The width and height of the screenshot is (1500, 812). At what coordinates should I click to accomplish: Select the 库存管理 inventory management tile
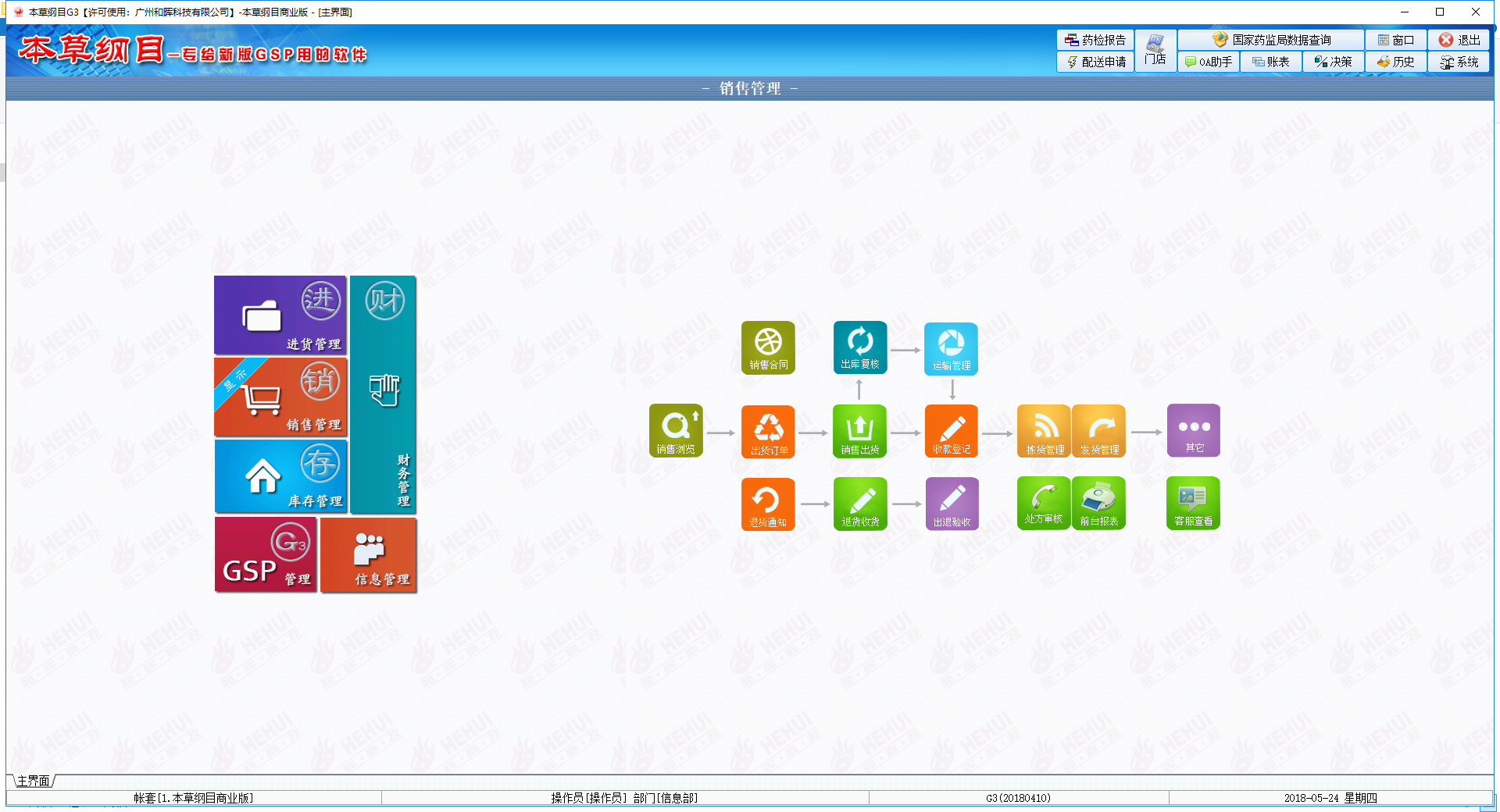(x=280, y=475)
